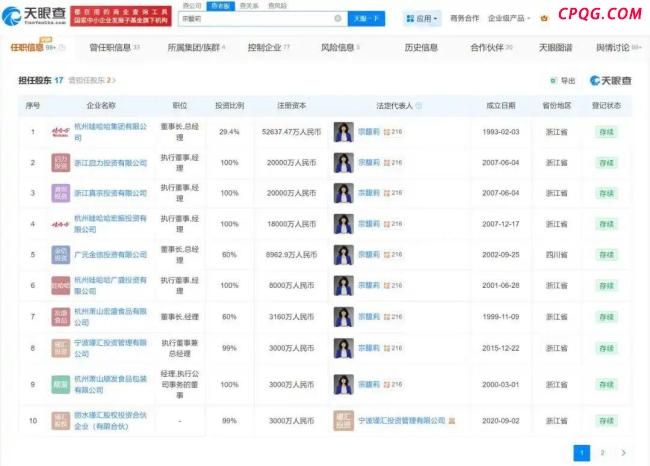650x466 pixels.
Task: Click the clear (x) icon in search box
Action: [337, 18]
